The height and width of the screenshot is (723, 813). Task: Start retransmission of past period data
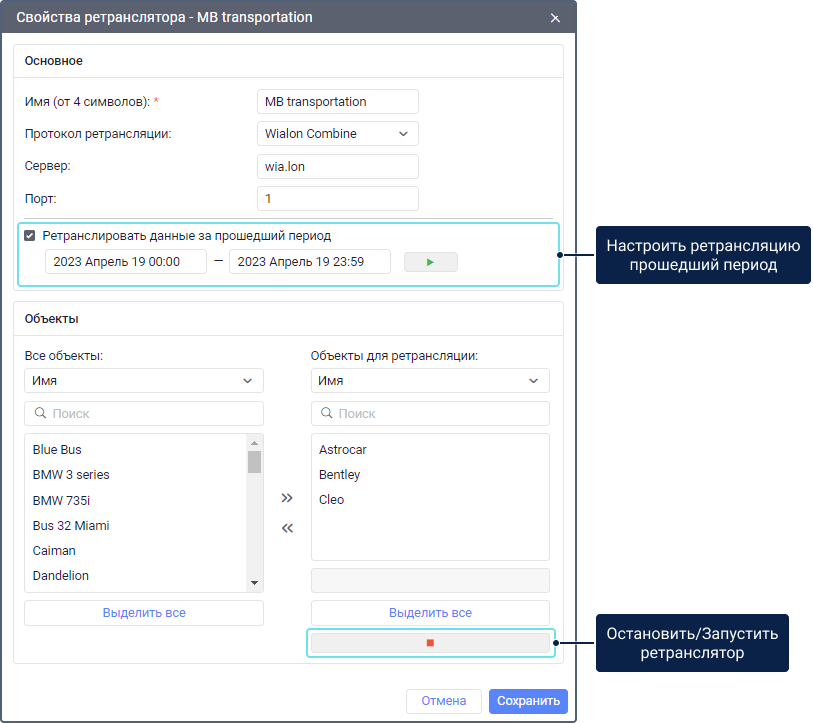click(x=430, y=262)
